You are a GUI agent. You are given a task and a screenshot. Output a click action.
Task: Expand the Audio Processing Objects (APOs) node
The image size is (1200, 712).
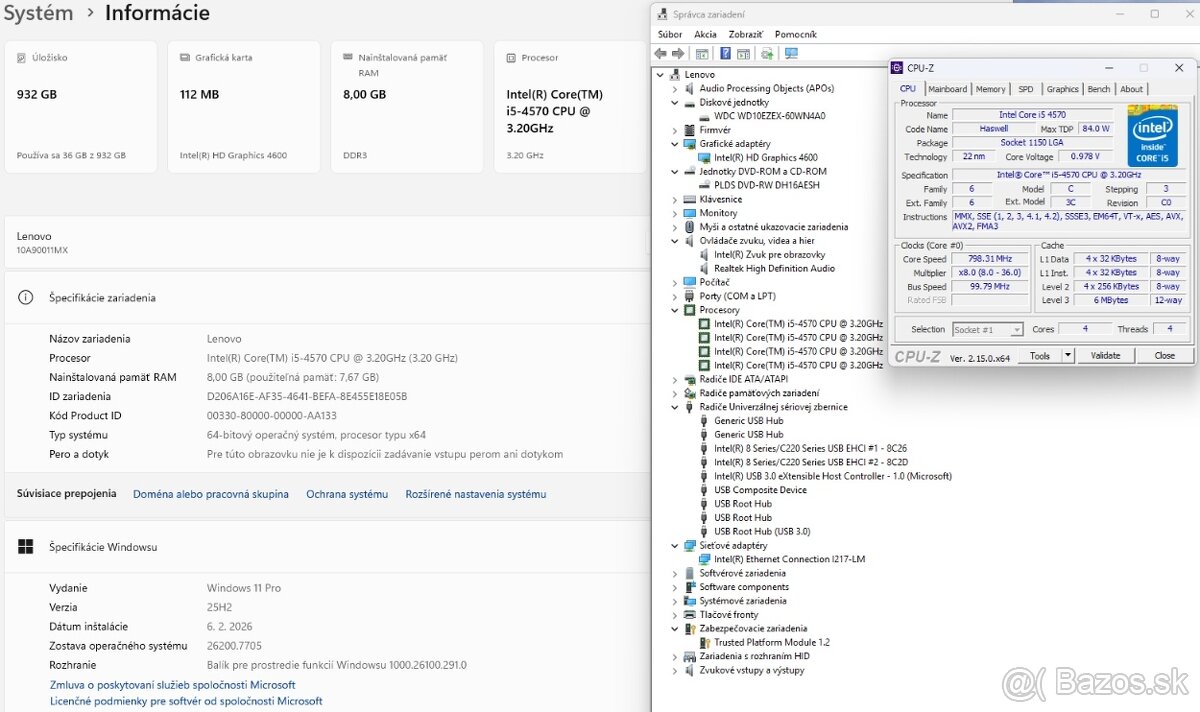click(674, 89)
